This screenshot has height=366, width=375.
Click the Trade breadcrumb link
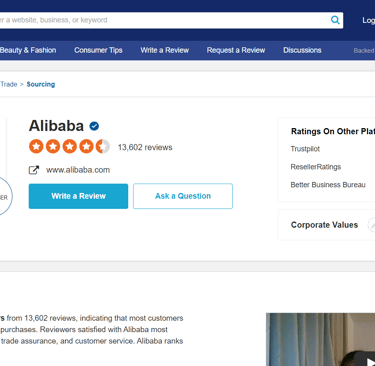pos(9,84)
